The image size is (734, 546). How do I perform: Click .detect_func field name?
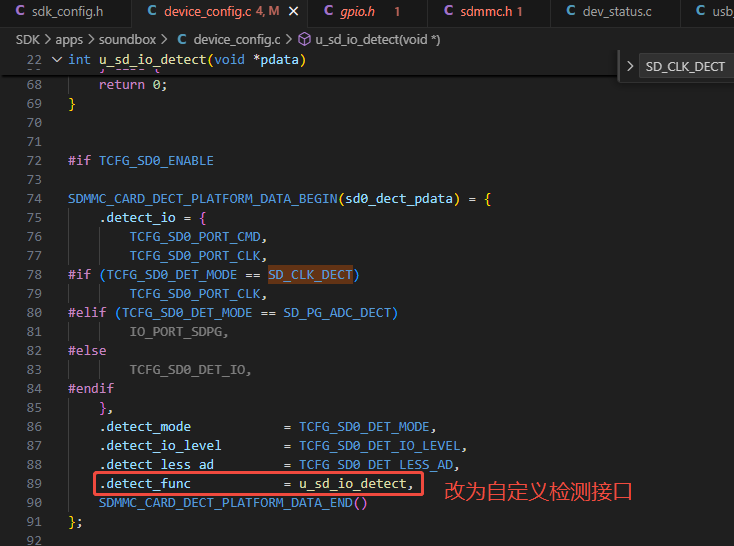pos(145,483)
